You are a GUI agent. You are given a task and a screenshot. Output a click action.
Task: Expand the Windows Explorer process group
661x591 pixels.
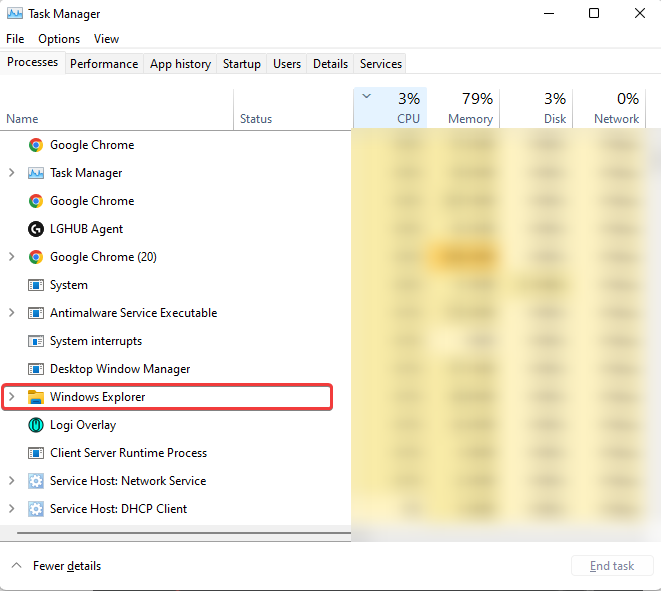(11, 397)
